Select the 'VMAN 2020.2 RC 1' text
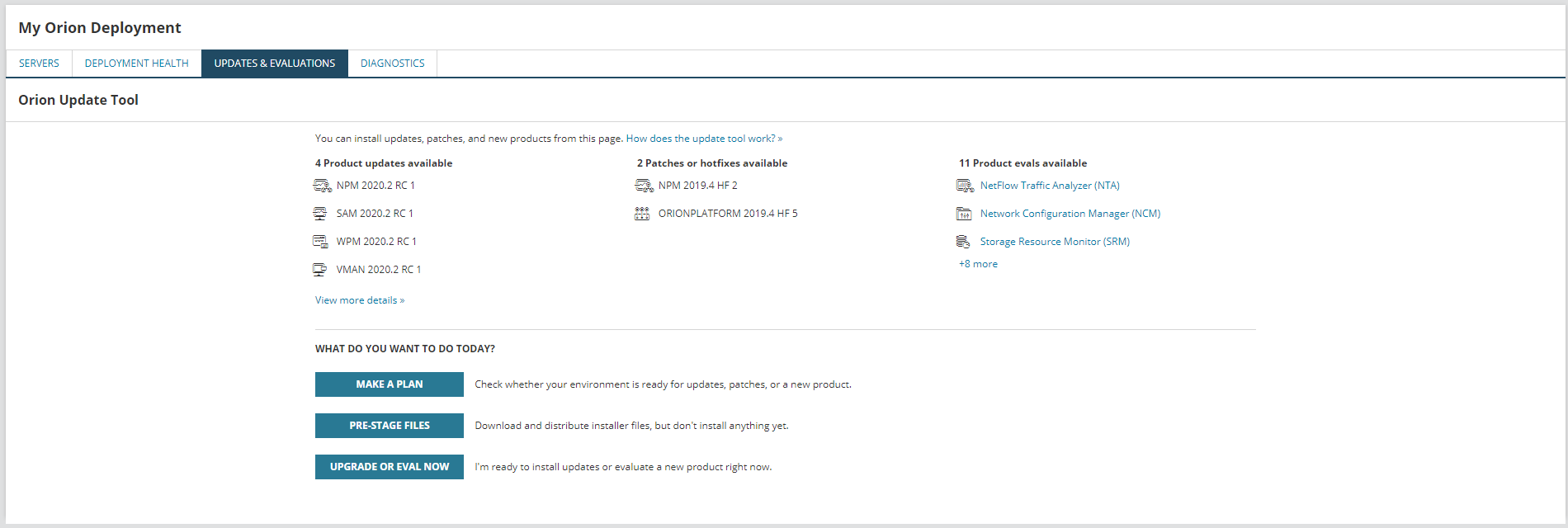Image resolution: width=1568 pixels, height=528 pixels. point(379,270)
